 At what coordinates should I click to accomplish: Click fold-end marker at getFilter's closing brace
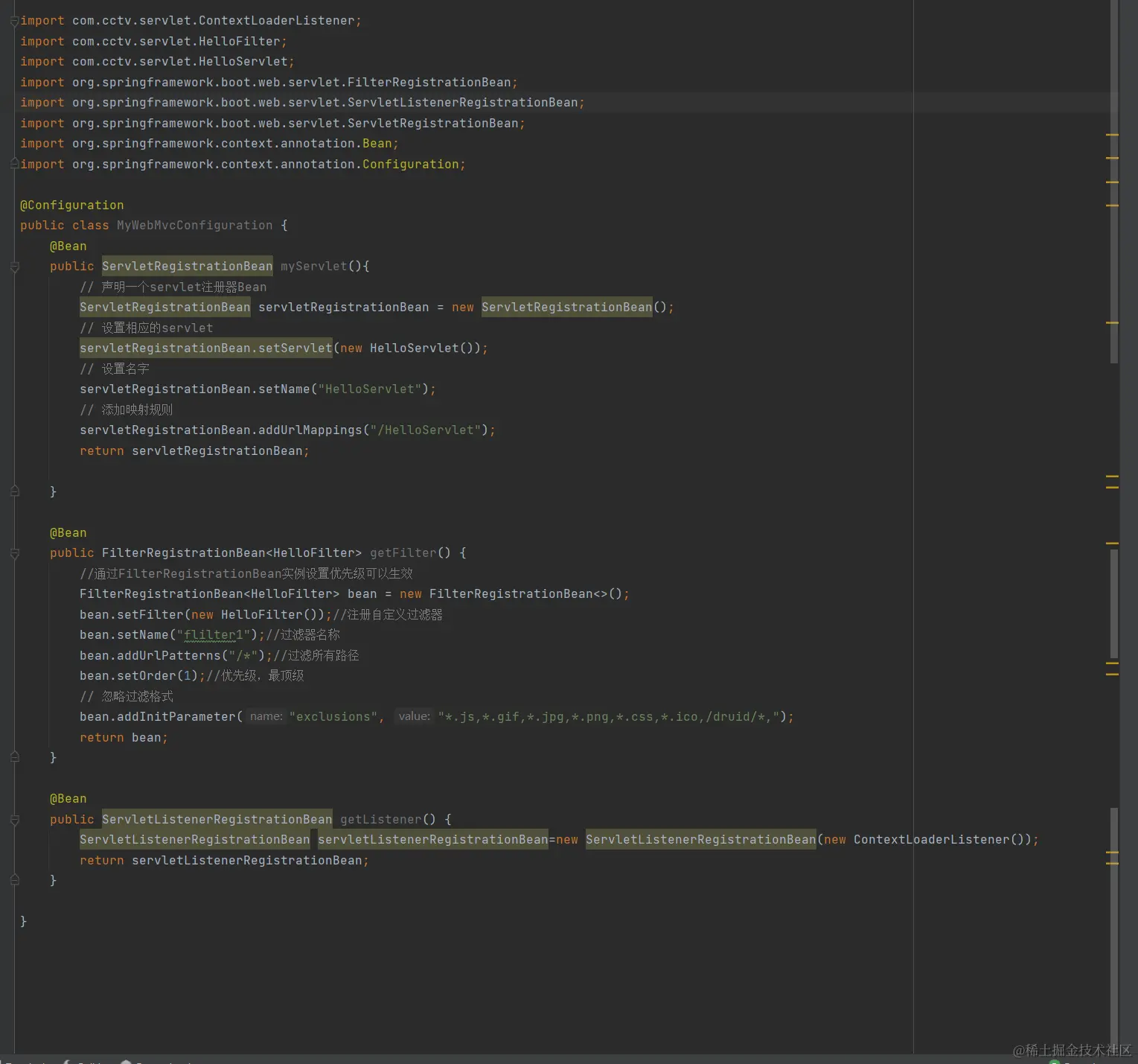14,757
